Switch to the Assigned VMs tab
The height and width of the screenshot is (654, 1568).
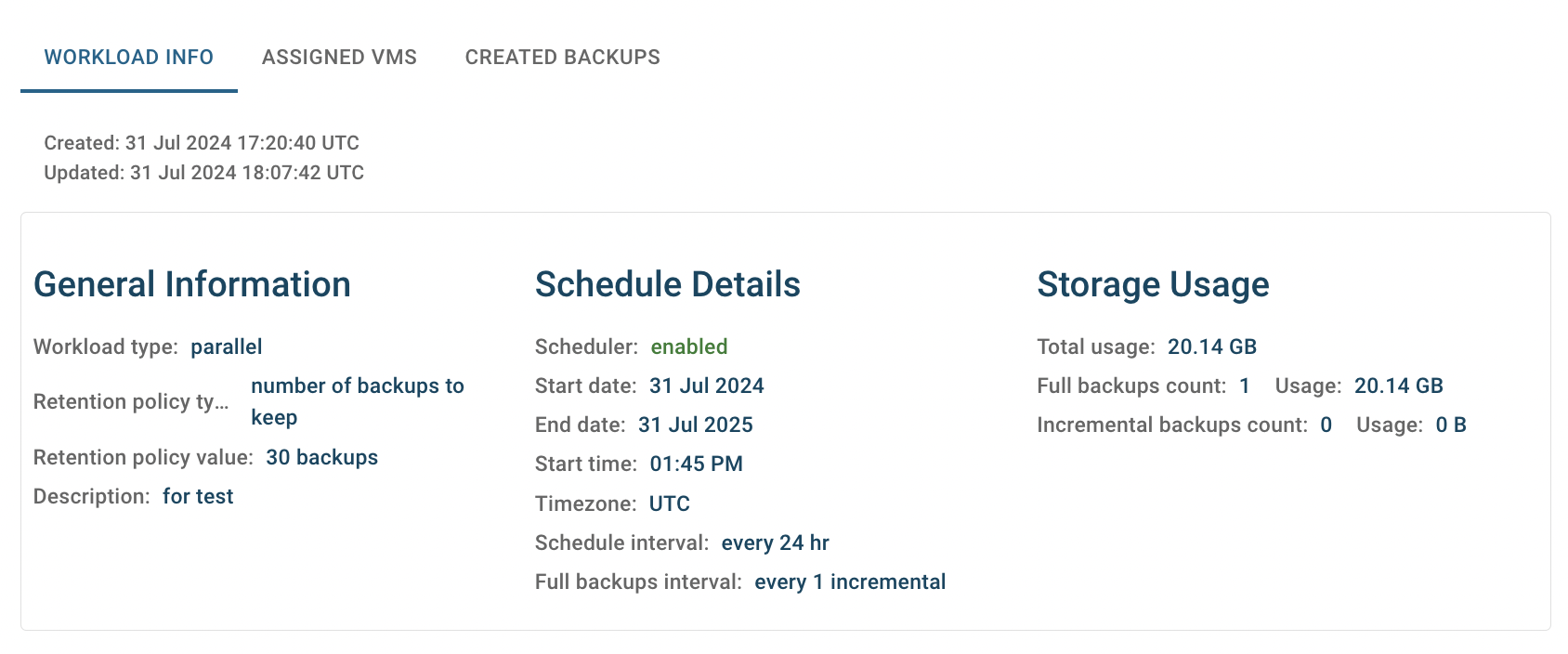click(x=339, y=58)
